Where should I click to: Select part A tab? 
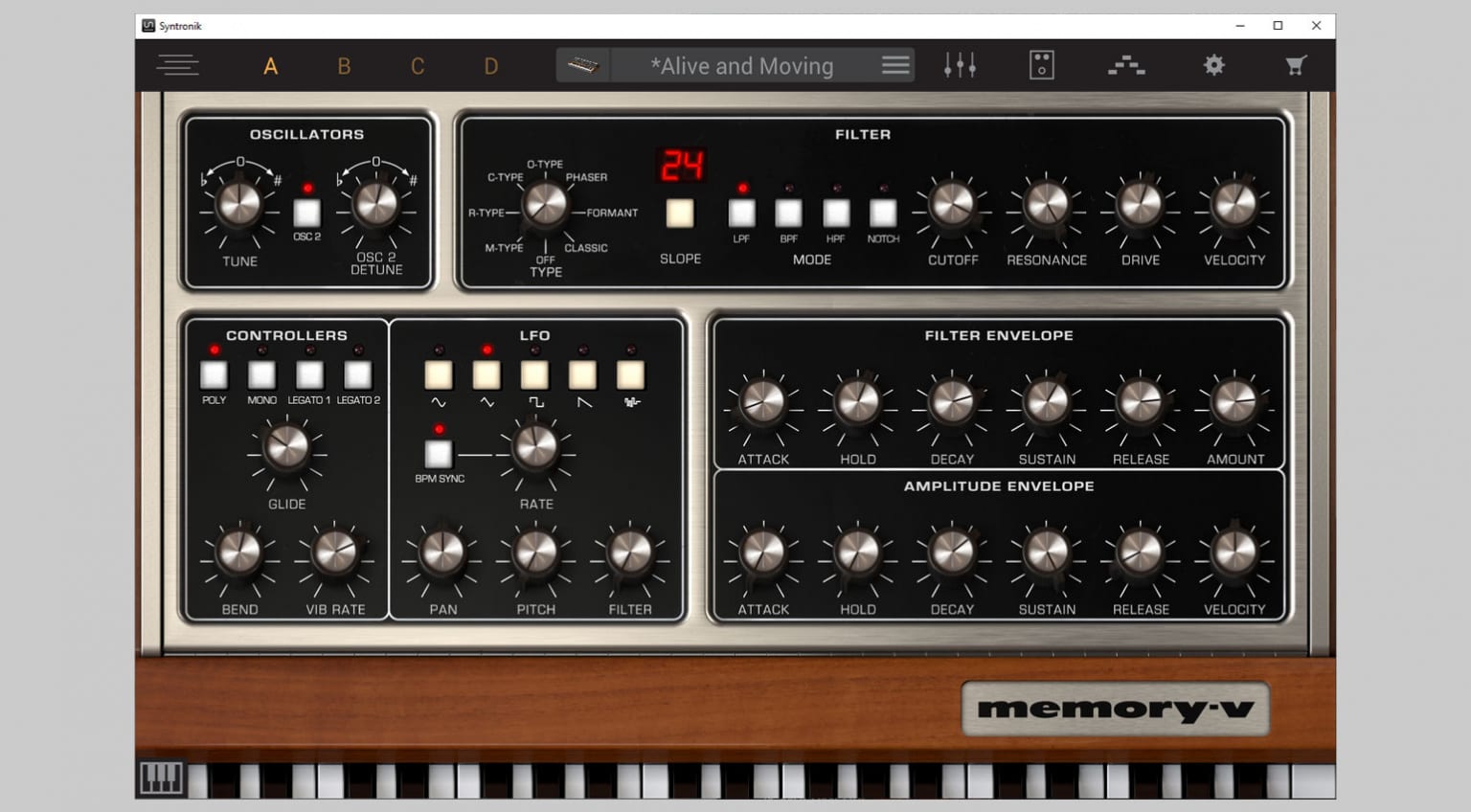tap(271, 66)
